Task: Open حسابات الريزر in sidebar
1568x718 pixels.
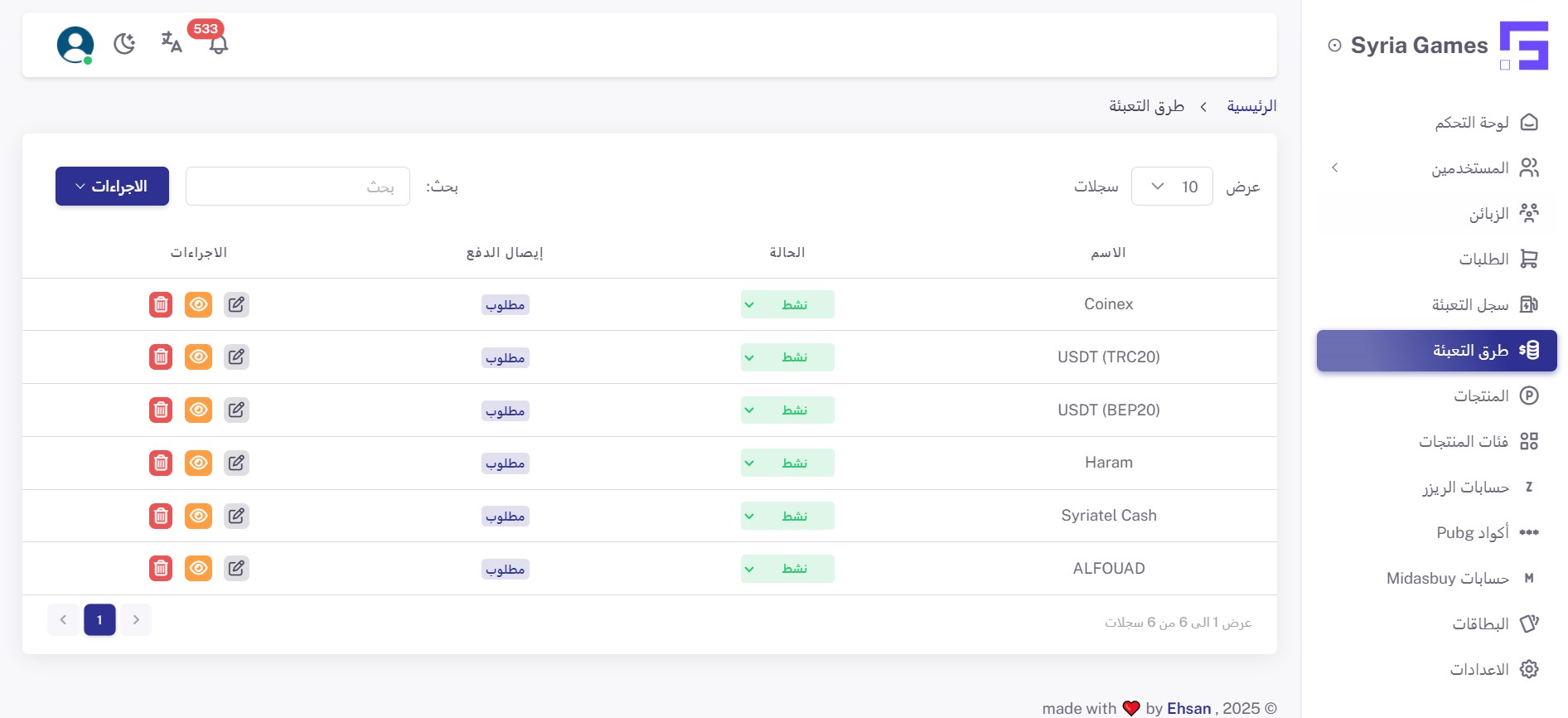Action: (1437, 487)
